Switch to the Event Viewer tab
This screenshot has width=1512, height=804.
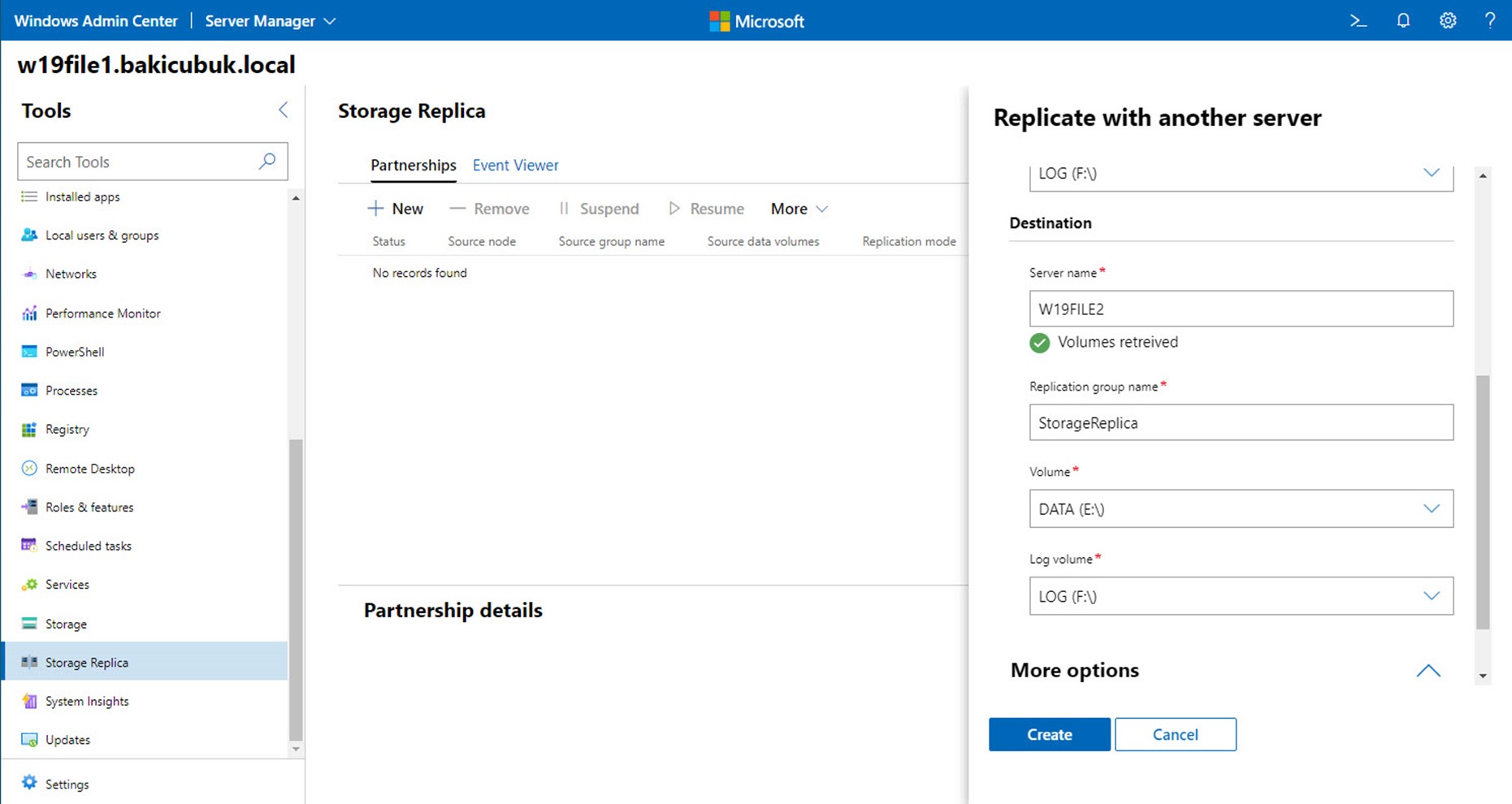[x=515, y=165]
